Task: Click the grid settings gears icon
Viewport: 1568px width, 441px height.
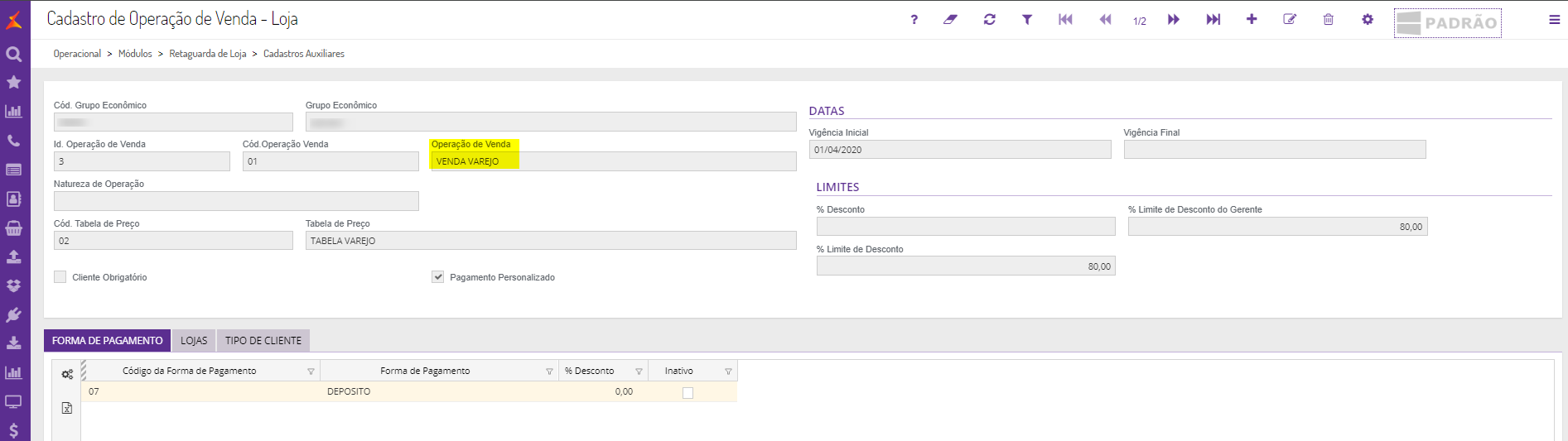Action: click(67, 374)
